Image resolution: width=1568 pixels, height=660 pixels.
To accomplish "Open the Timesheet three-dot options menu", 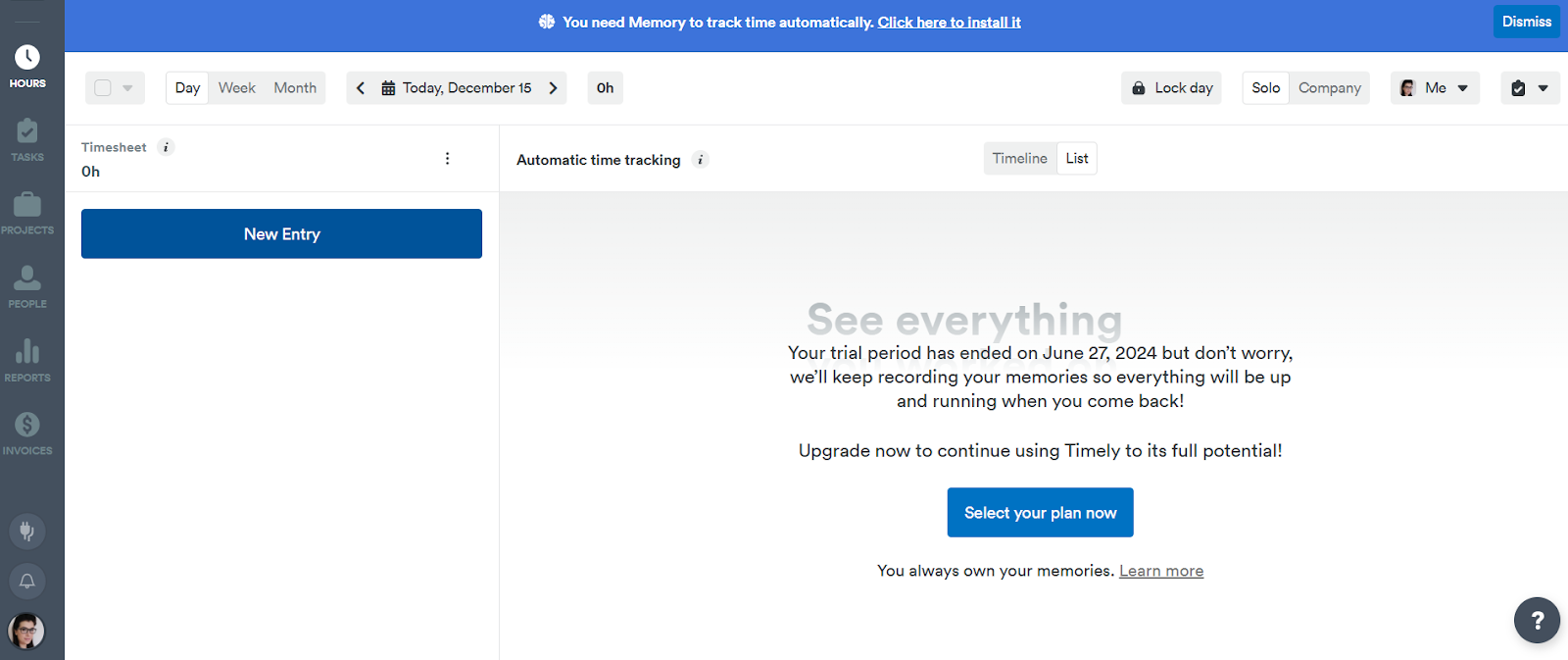I will pyautogui.click(x=448, y=159).
